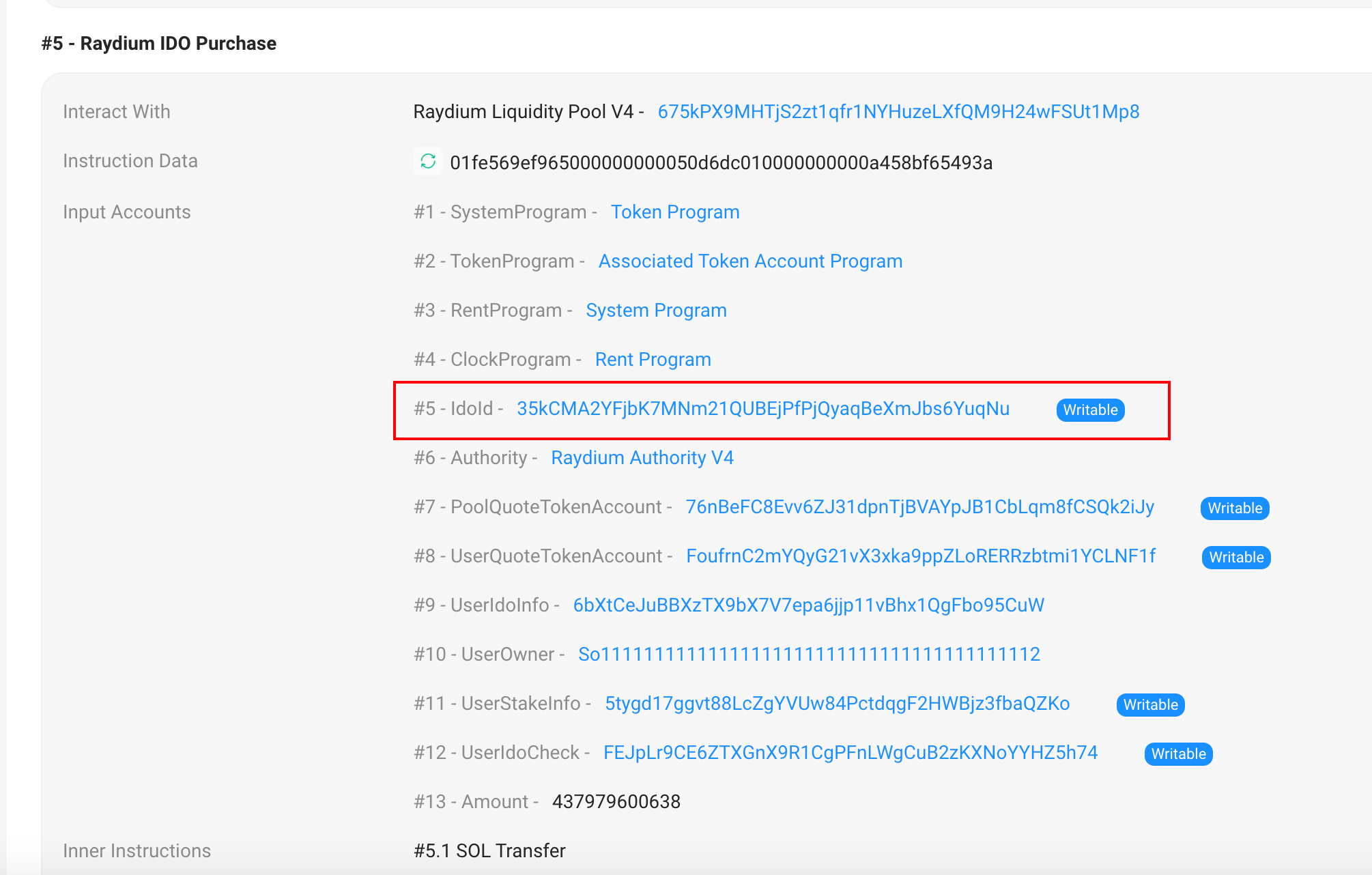
Task: Click Writable badge for PoolQuoteTokenAccount
Action: click(x=1234, y=508)
